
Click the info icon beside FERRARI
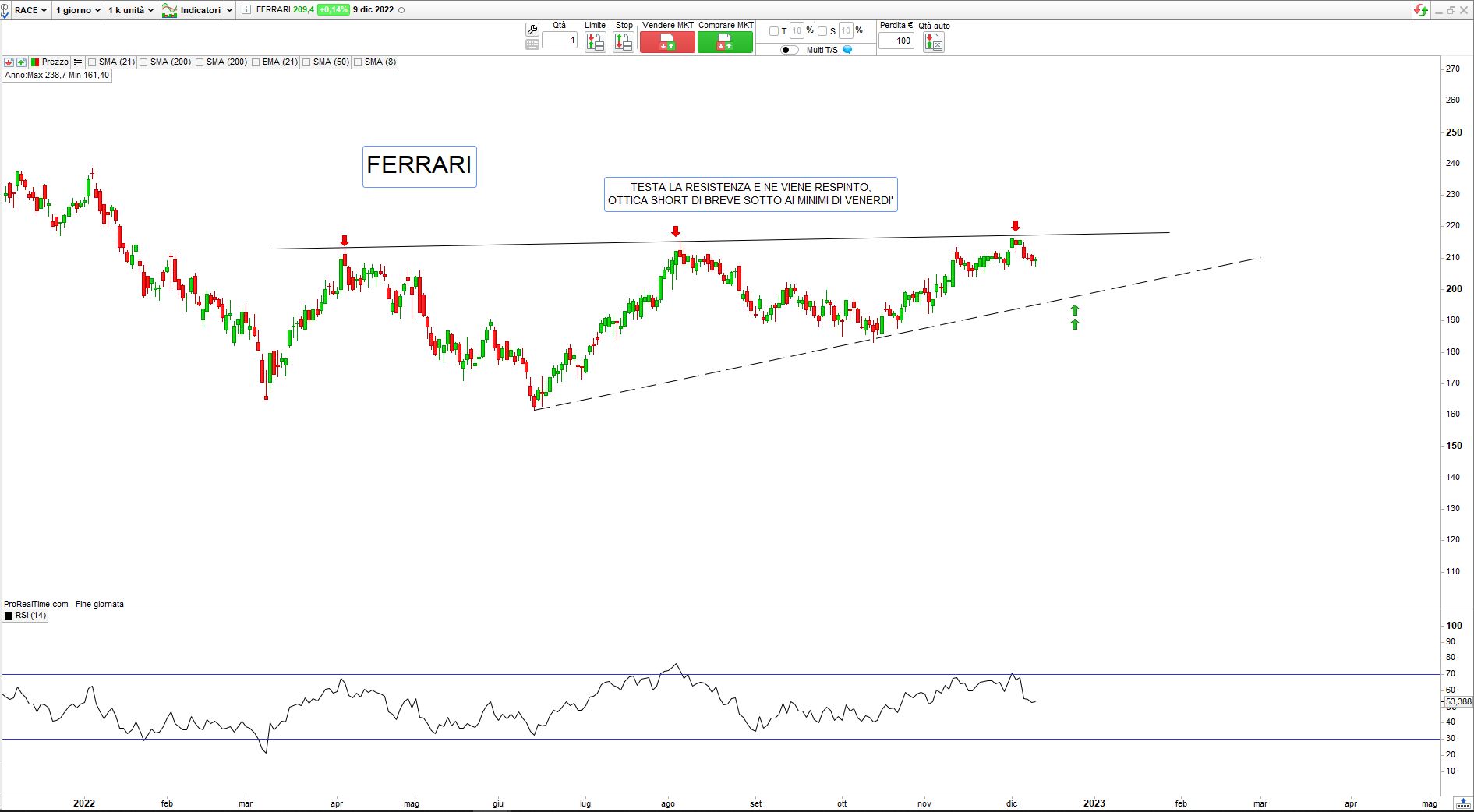246,10
